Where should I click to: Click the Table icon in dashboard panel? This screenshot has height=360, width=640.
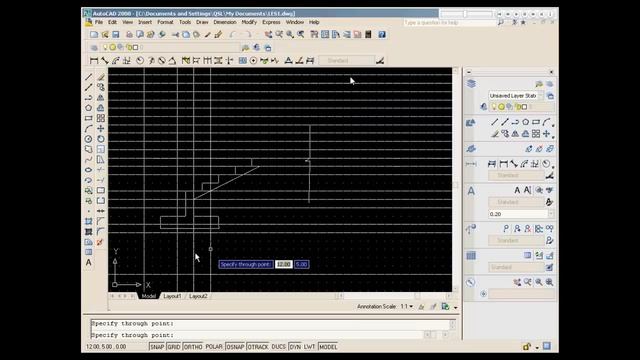pos(471,256)
